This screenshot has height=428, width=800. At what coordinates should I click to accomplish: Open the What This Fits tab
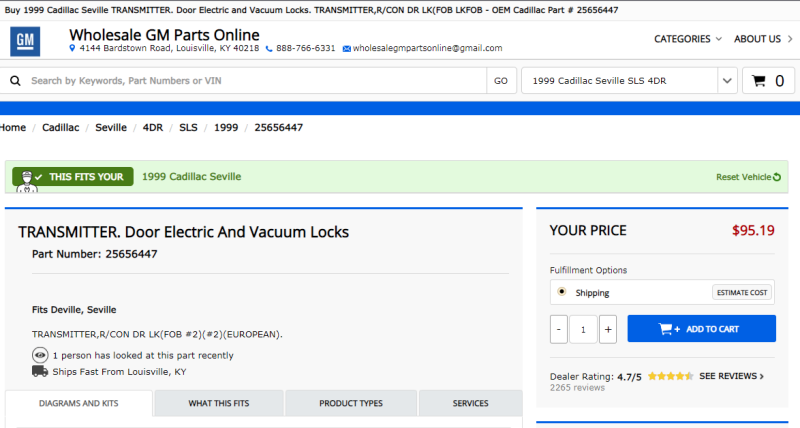219,404
